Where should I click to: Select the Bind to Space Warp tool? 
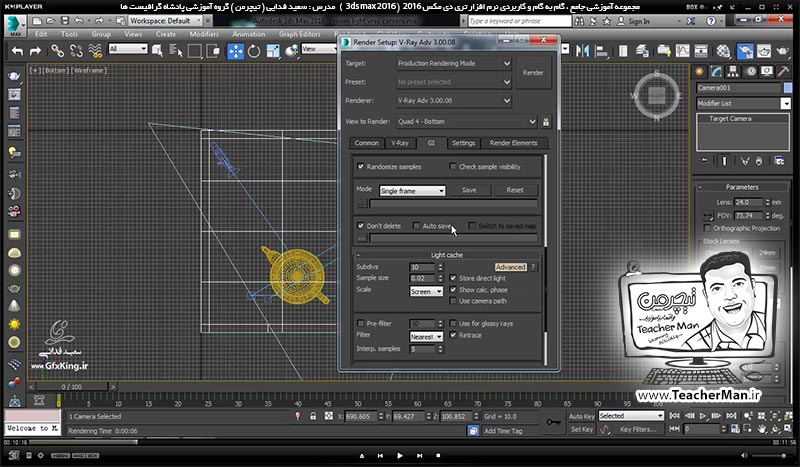click(x=95, y=51)
